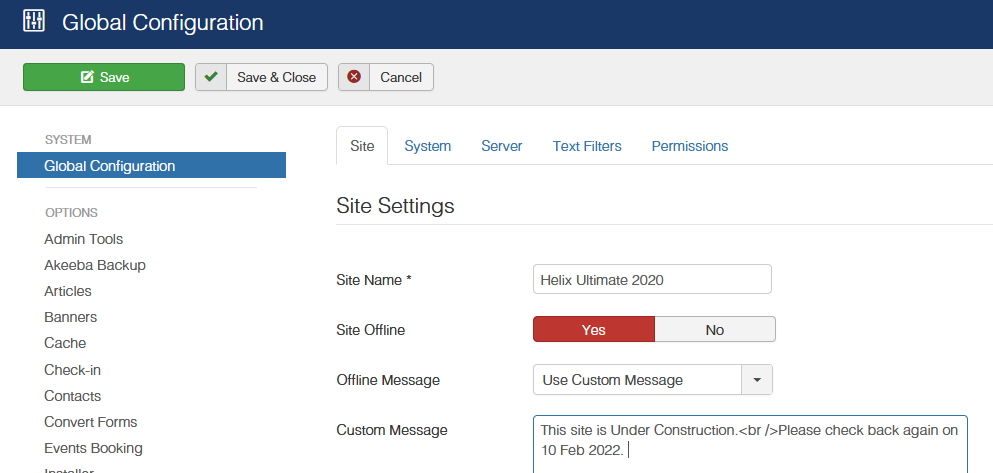
Task: Open the Offline Message dropdown arrow
Action: [x=756, y=380]
